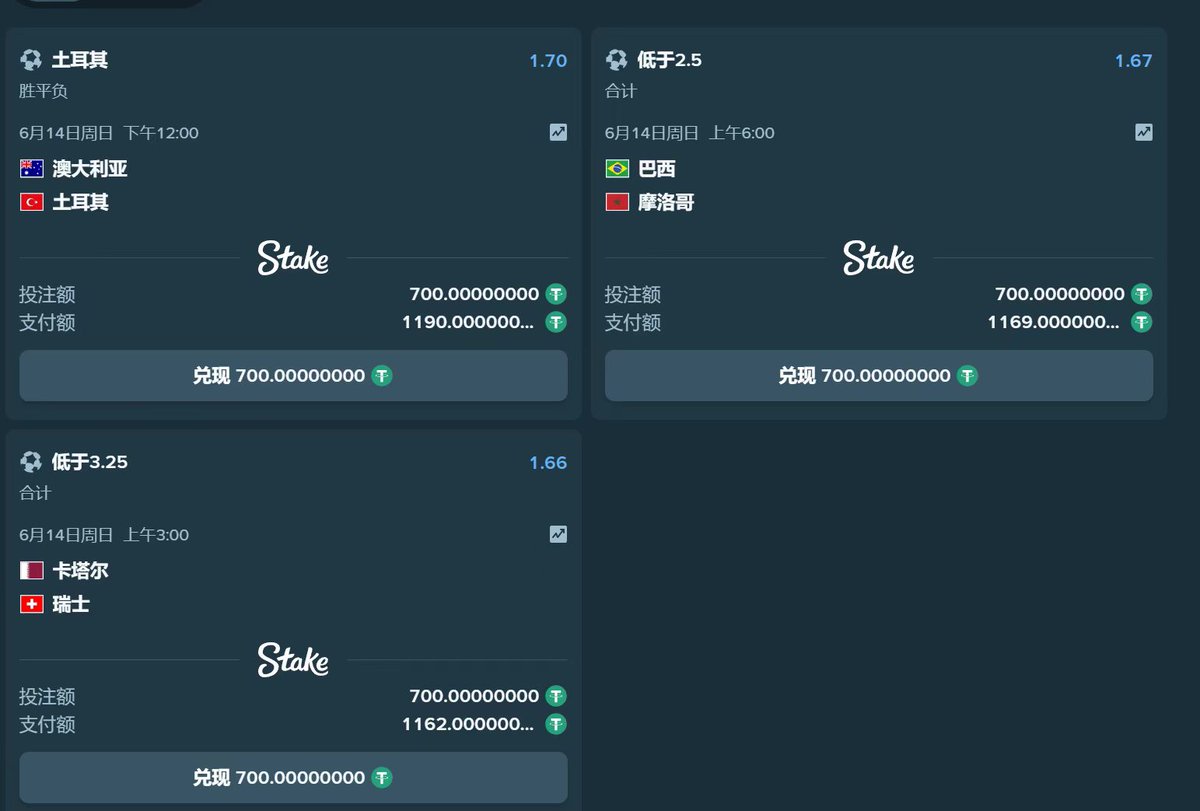This screenshot has height=811, width=1200.
Task: Open stats chart icon for Qatar vs Switzerland bet
Action: coord(558,534)
